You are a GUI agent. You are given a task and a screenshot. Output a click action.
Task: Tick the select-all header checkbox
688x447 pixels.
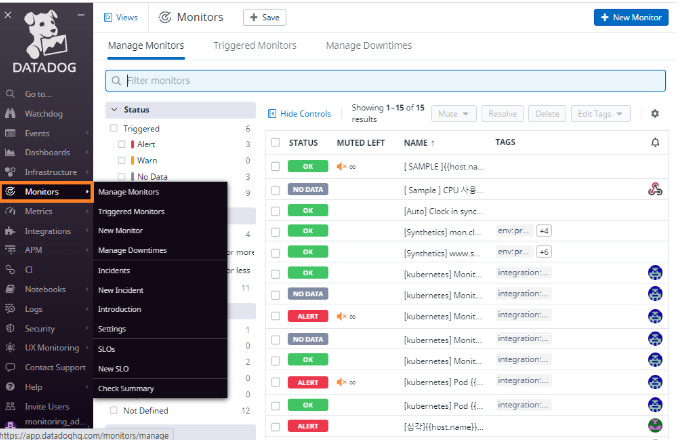coord(276,143)
